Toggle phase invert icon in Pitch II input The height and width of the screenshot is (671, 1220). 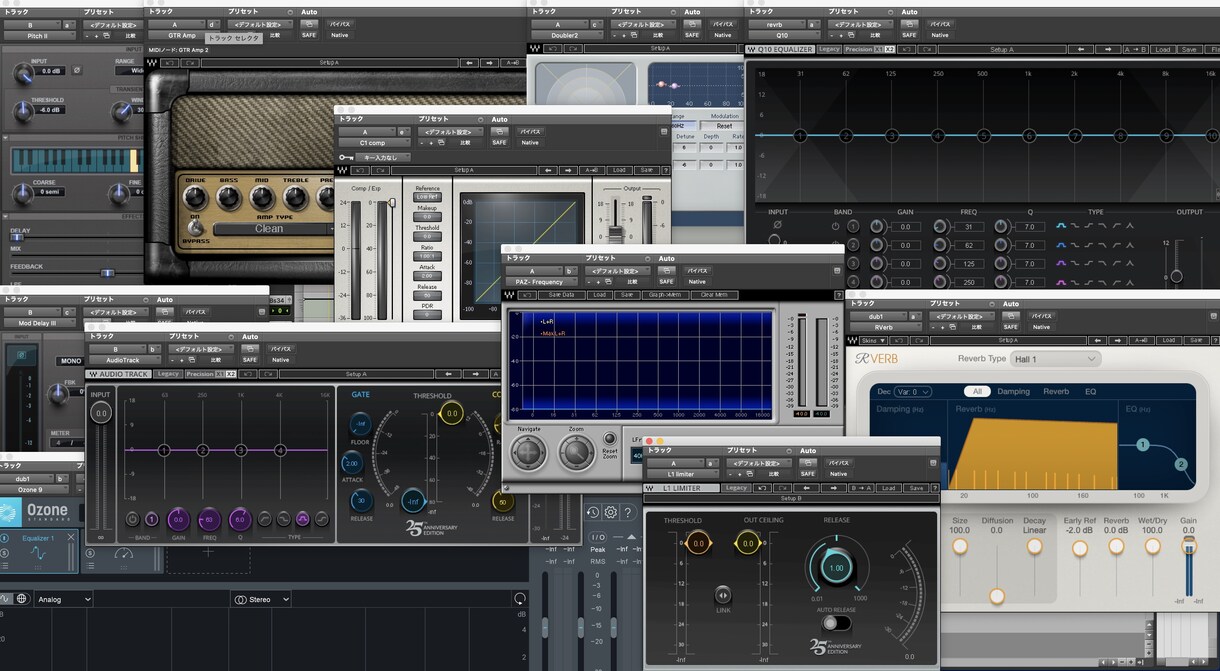click(77, 71)
